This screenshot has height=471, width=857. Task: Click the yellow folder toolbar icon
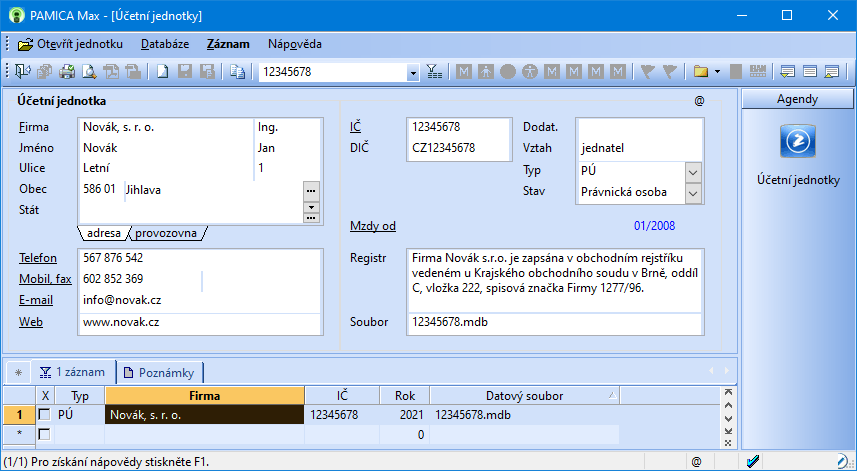click(x=700, y=72)
